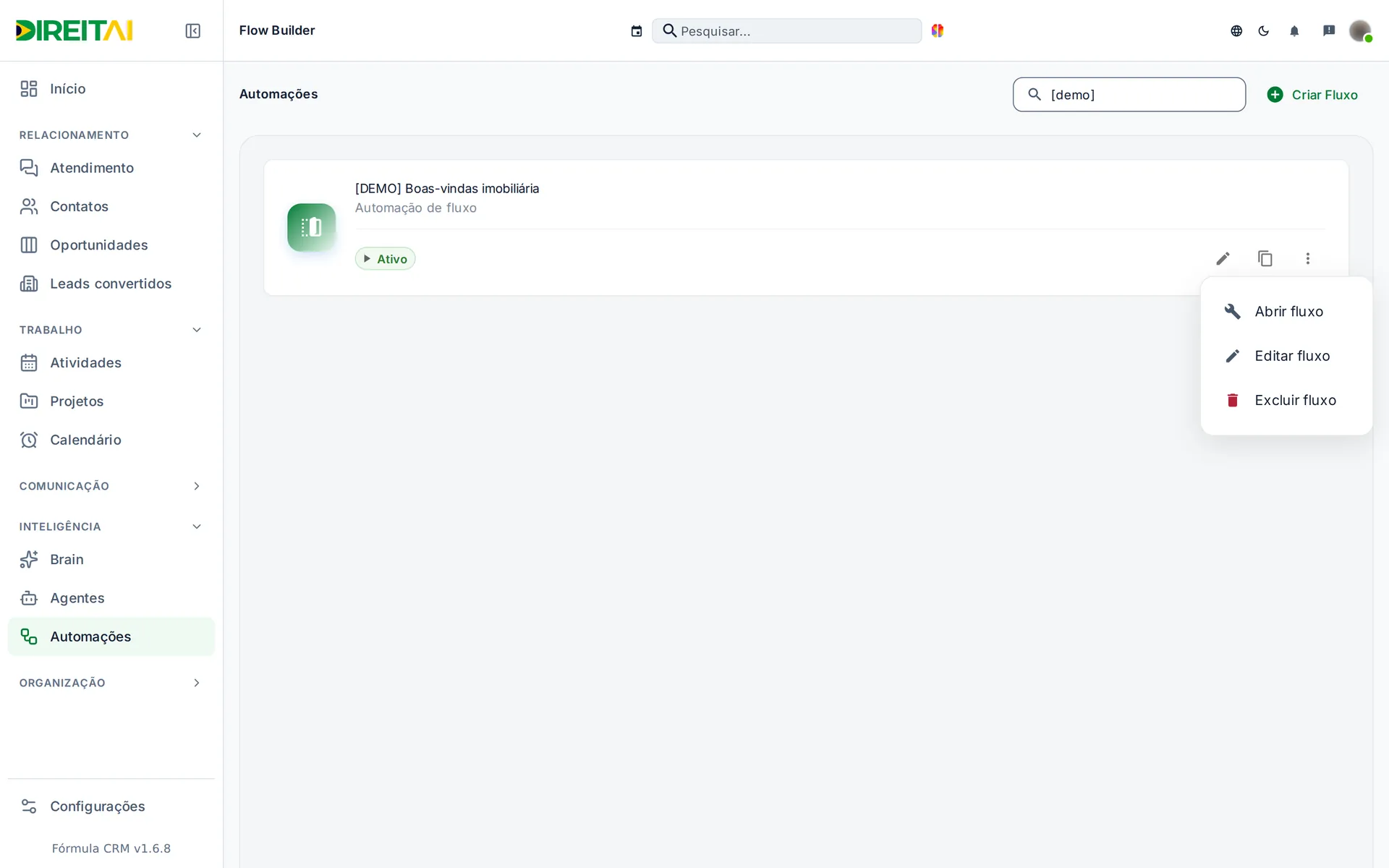Open the chat feedback icon
This screenshot has width=1389, height=868.
click(x=1329, y=30)
